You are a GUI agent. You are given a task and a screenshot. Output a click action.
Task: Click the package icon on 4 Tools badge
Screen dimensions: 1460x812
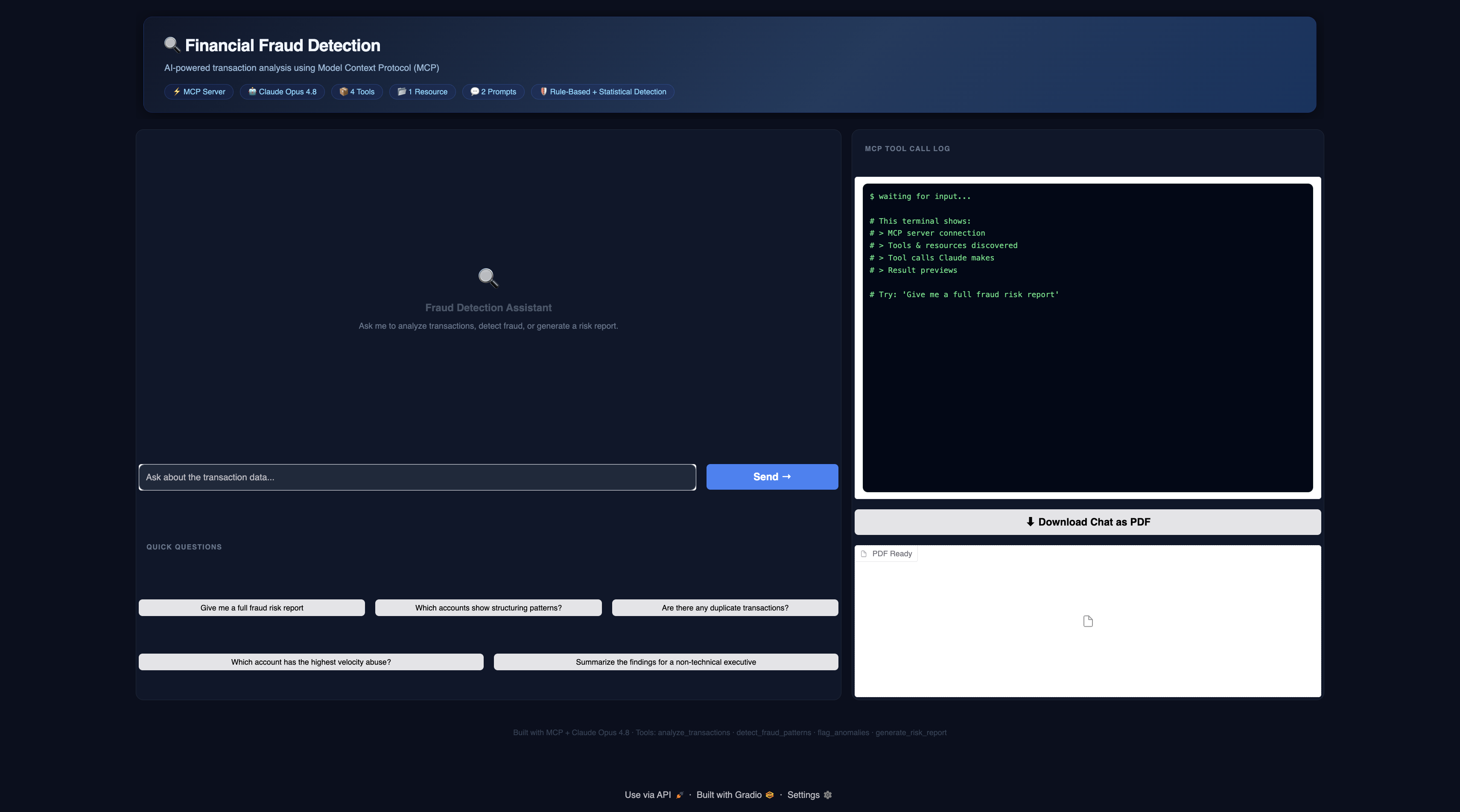point(344,91)
